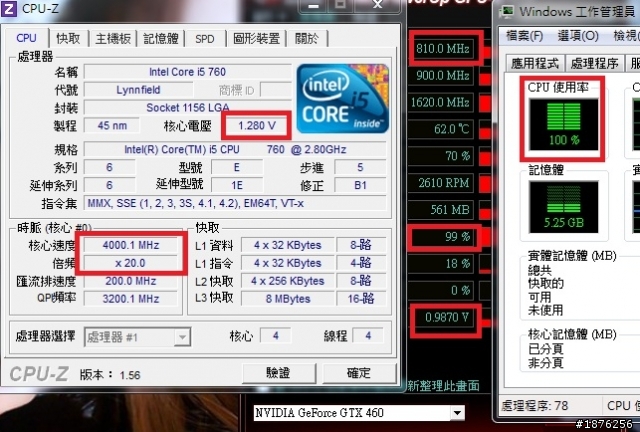Open the 選項(O) menu in Task Manager
Viewport: 640px width, 432px height.
tap(578, 36)
